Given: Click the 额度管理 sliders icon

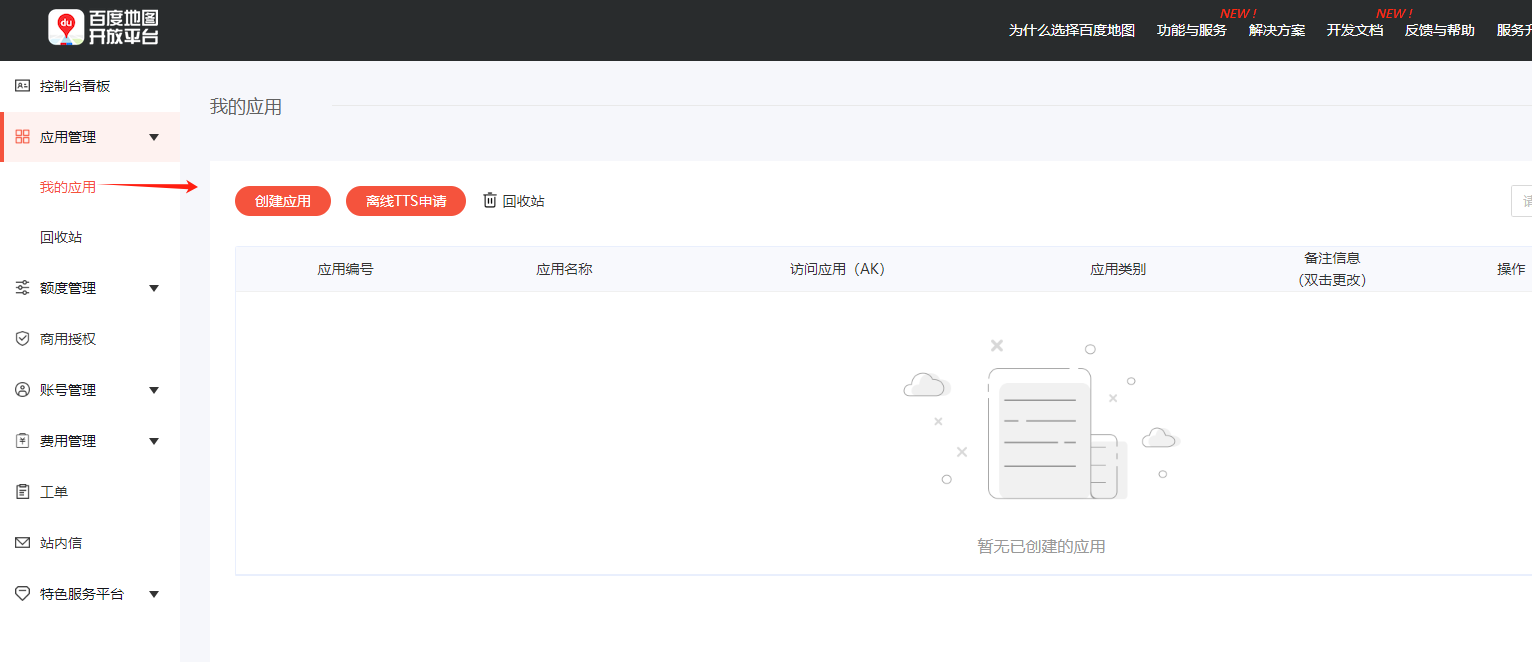Looking at the screenshot, I should pyautogui.click(x=22, y=288).
